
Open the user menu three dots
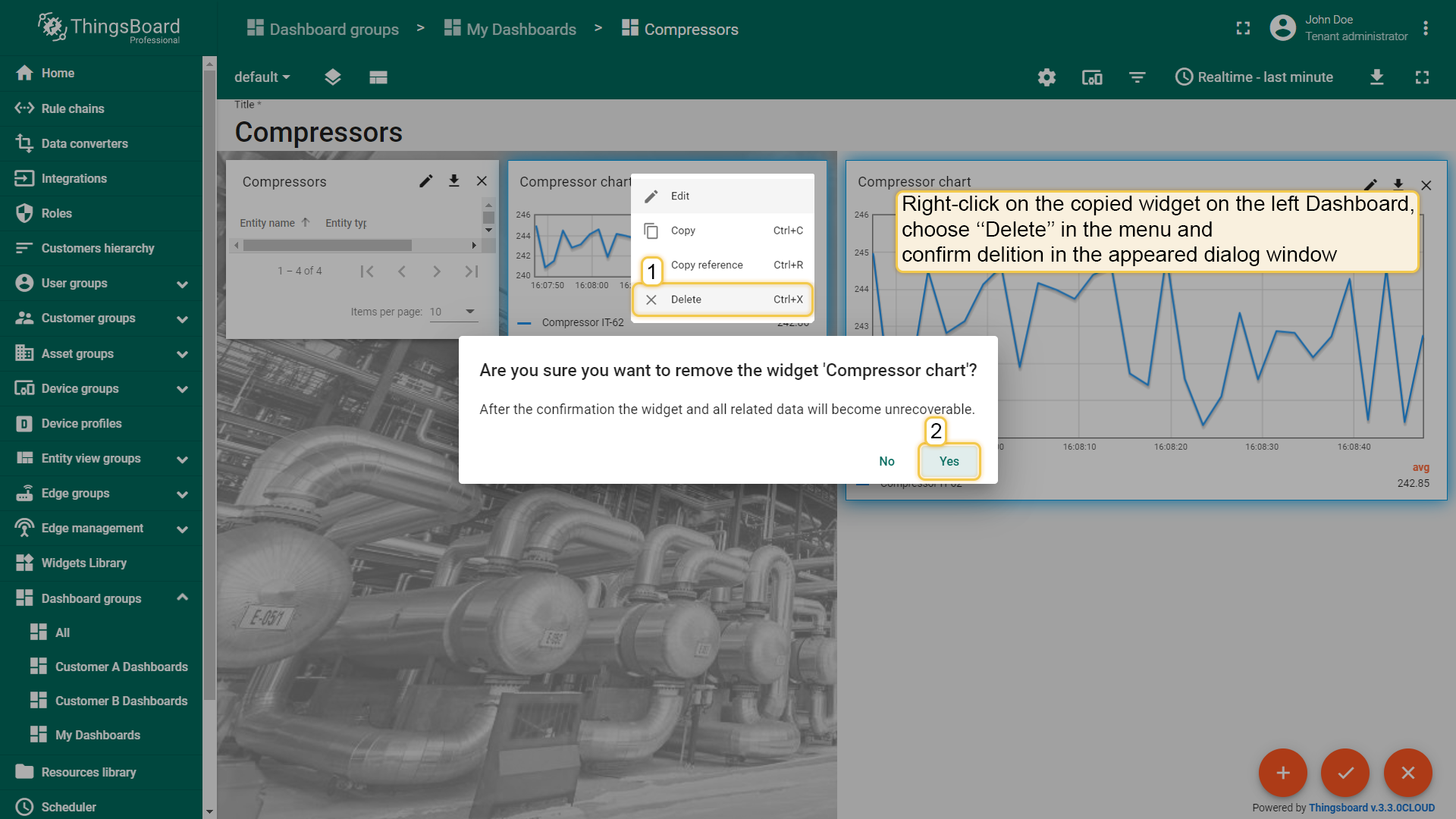pos(1426,28)
